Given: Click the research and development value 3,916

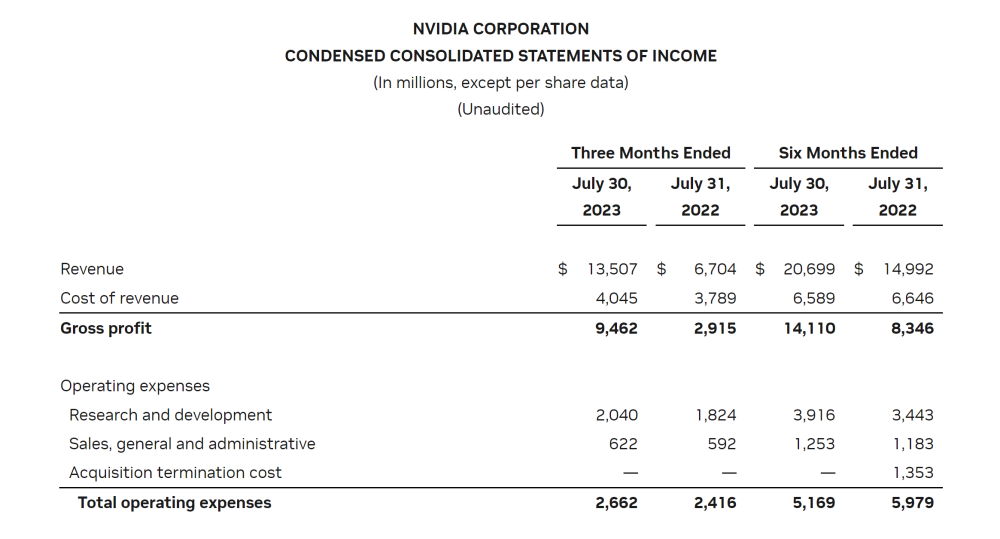Looking at the screenshot, I should pos(814,415).
